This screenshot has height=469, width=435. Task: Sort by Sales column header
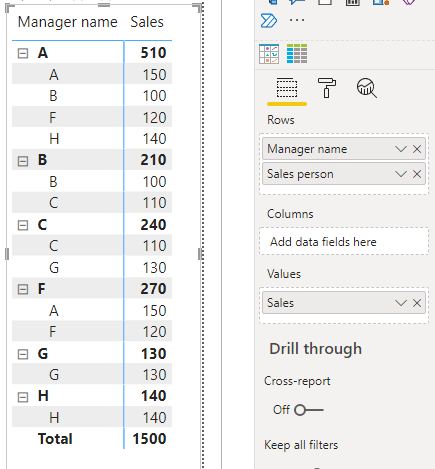[x=147, y=22]
